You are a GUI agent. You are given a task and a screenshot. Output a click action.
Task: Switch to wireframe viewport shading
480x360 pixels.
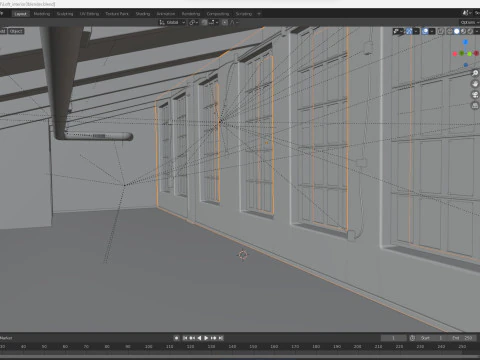point(450,31)
